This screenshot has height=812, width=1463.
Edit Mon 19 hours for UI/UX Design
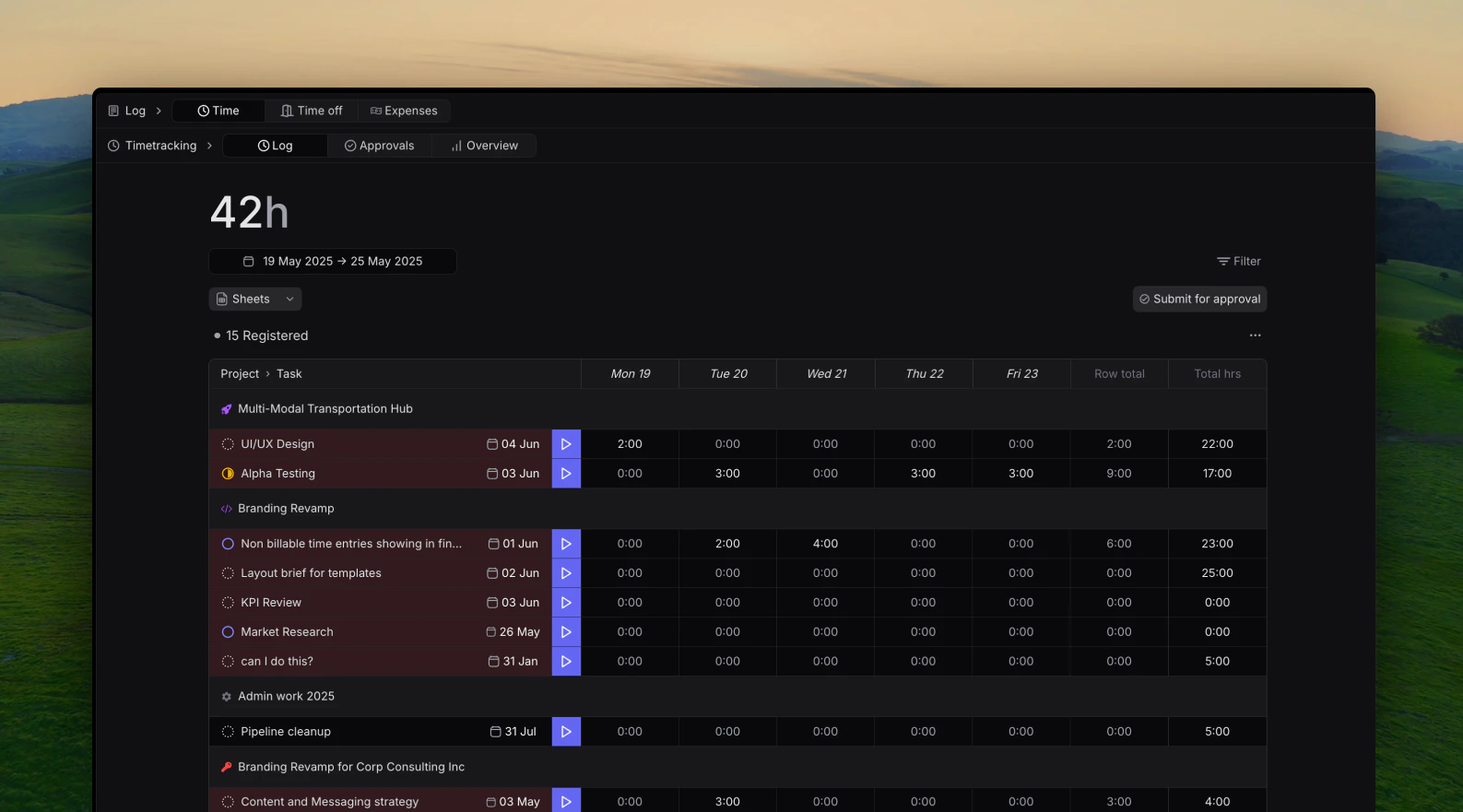pyautogui.click(x=630, y=444)
